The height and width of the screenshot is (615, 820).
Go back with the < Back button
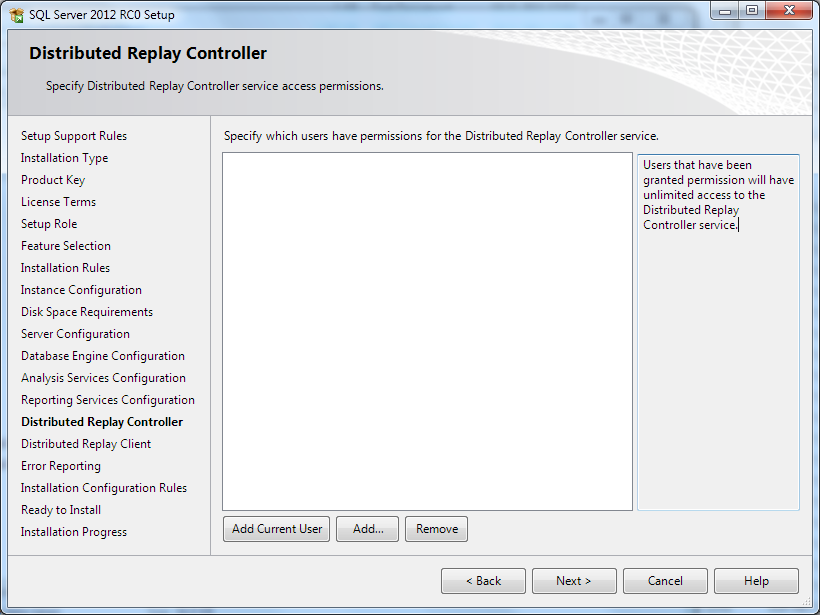(483, 581)
